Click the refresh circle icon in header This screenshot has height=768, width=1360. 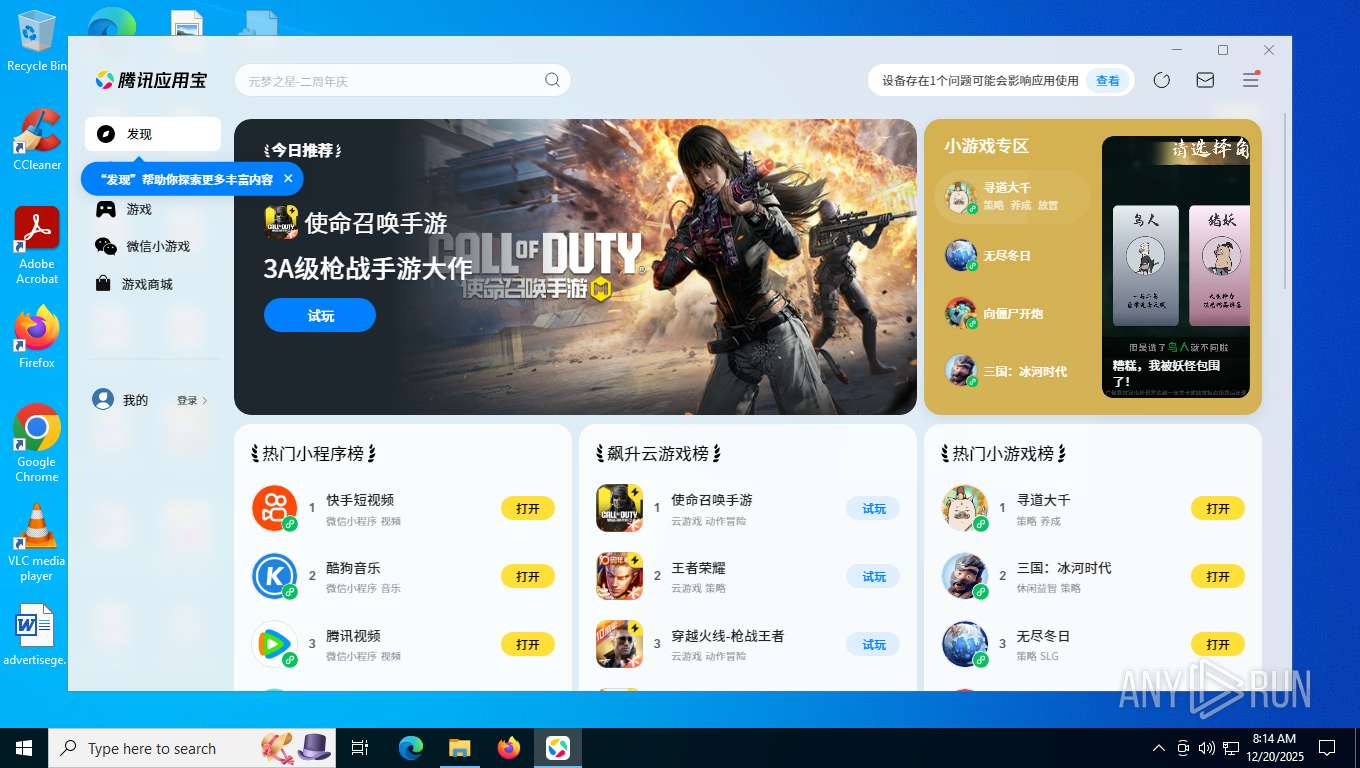click(x=1162, y=80)
